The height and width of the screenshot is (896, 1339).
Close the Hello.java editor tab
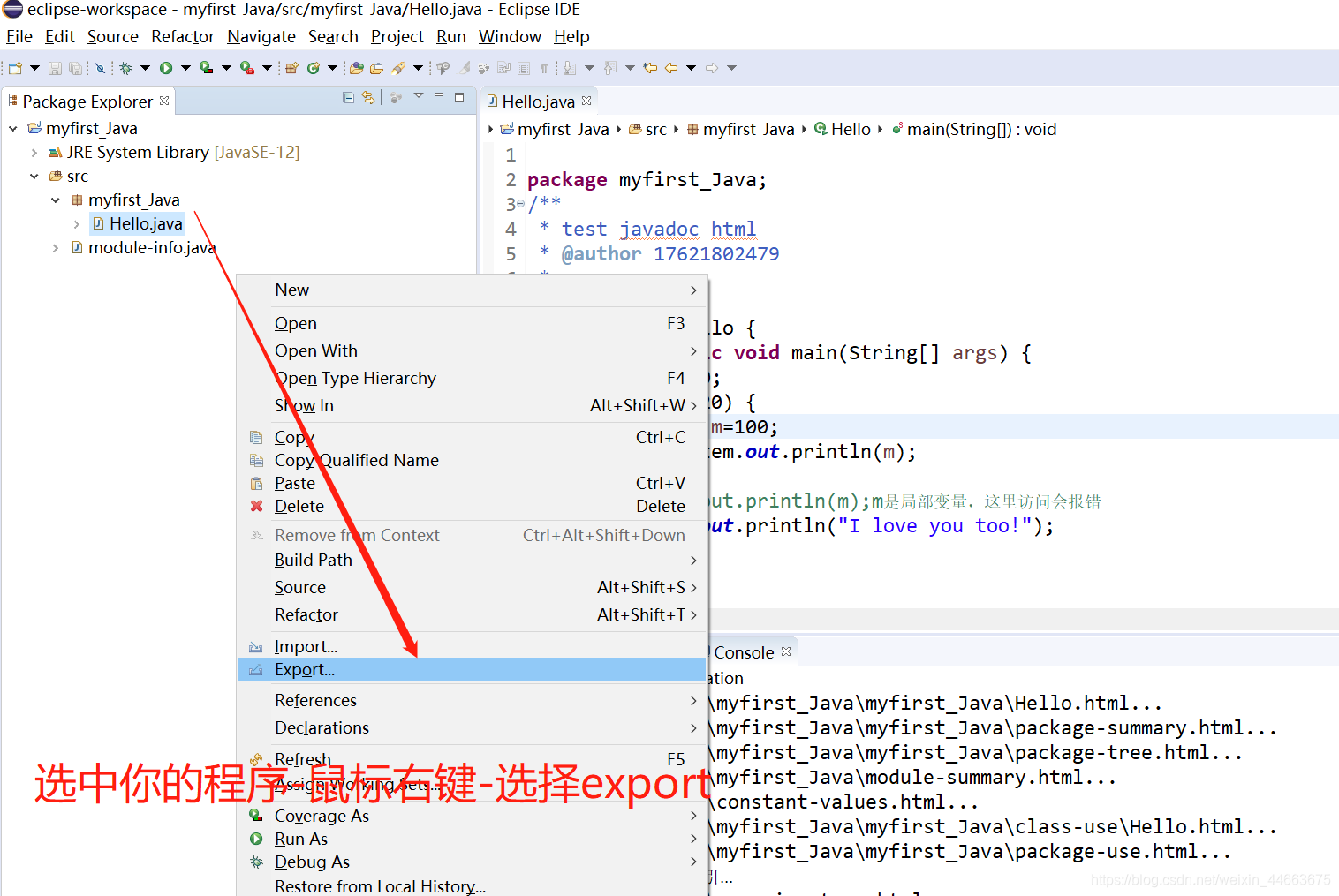586,101
